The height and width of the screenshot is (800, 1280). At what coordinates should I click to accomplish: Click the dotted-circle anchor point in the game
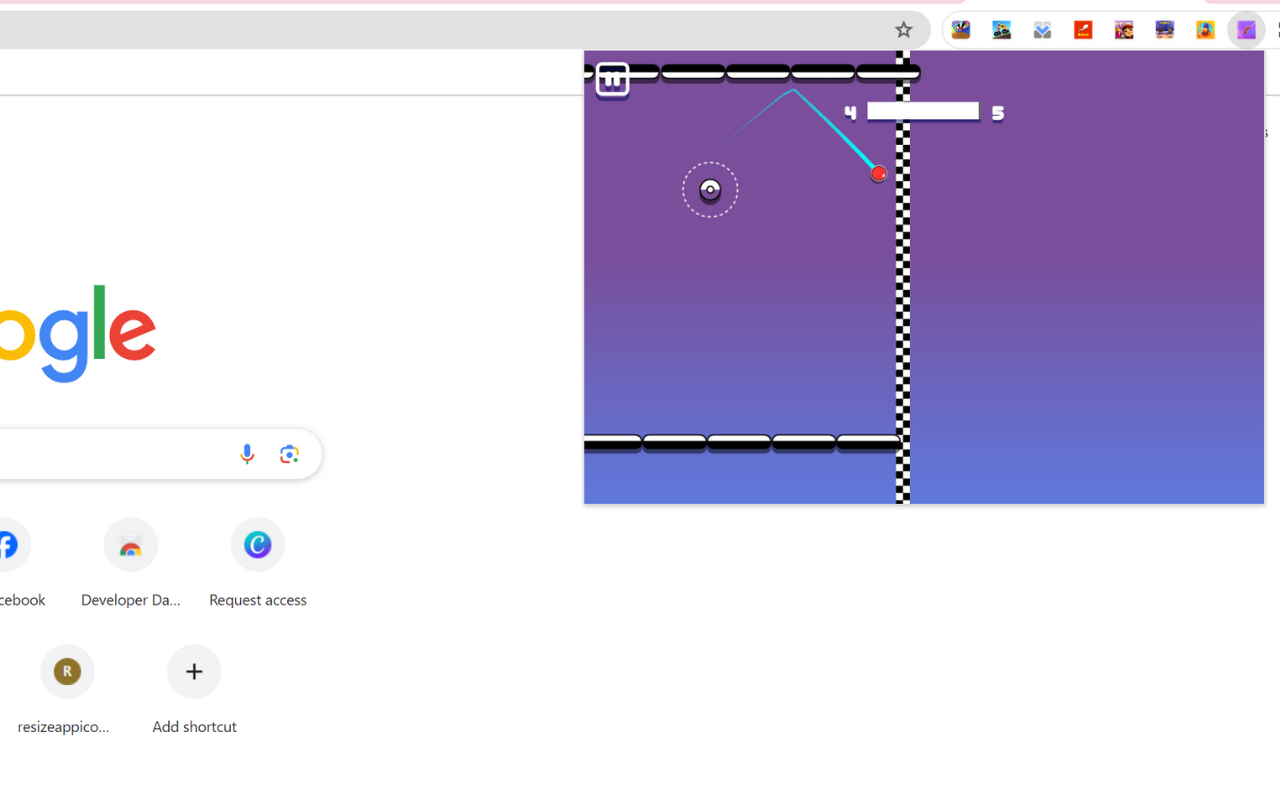tap(710, 189)
